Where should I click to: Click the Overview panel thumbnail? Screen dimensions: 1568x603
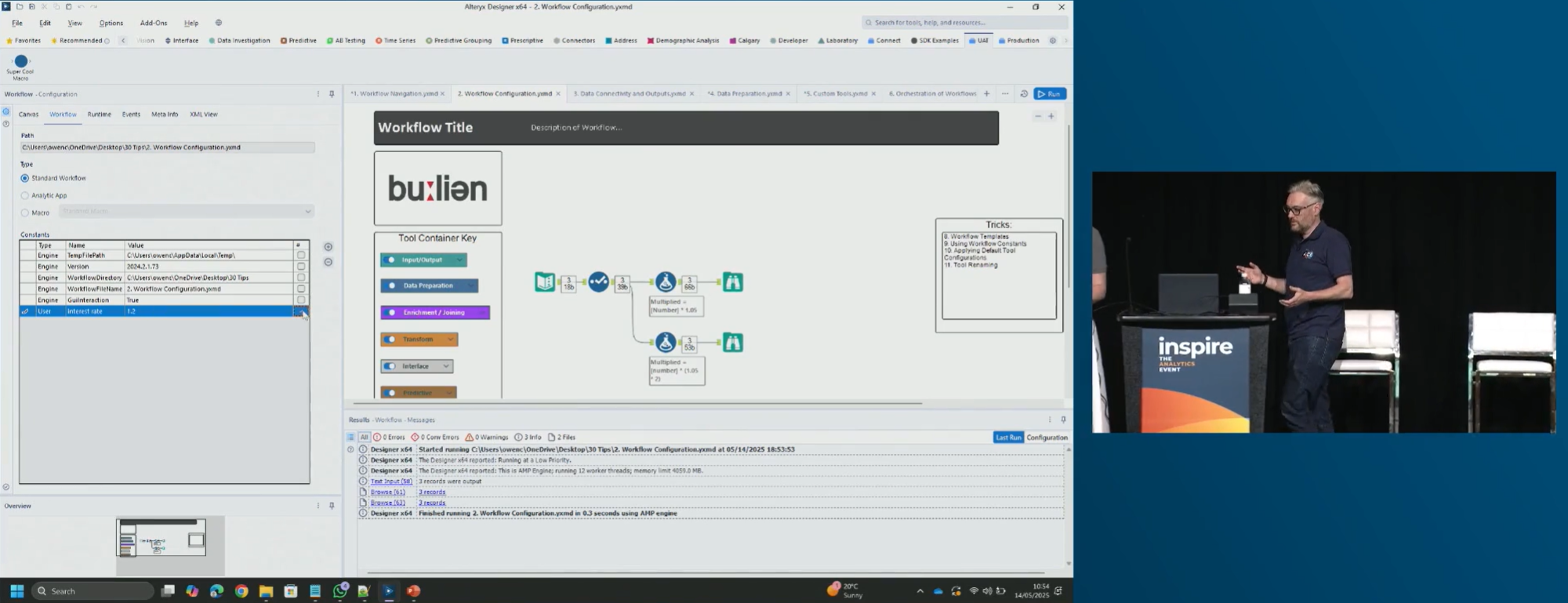[x=162, y=537]
